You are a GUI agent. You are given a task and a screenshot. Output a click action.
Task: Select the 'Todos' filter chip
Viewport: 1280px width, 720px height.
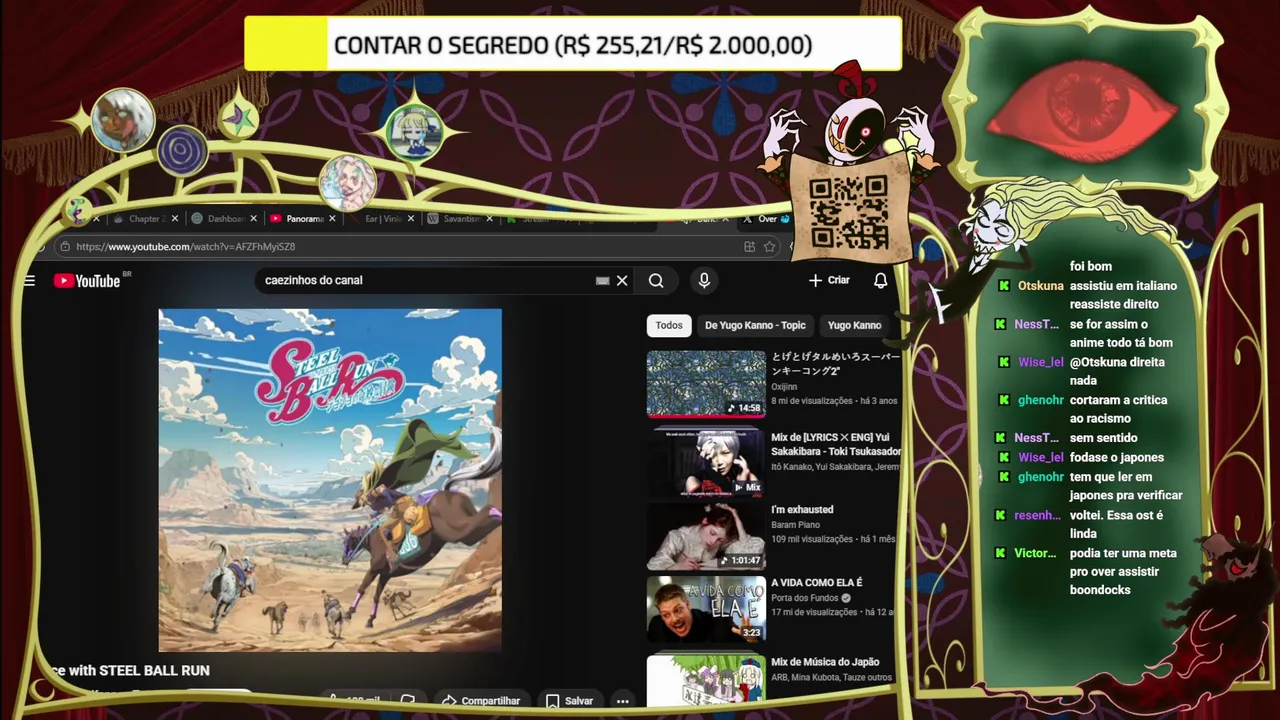pos(669,325)
